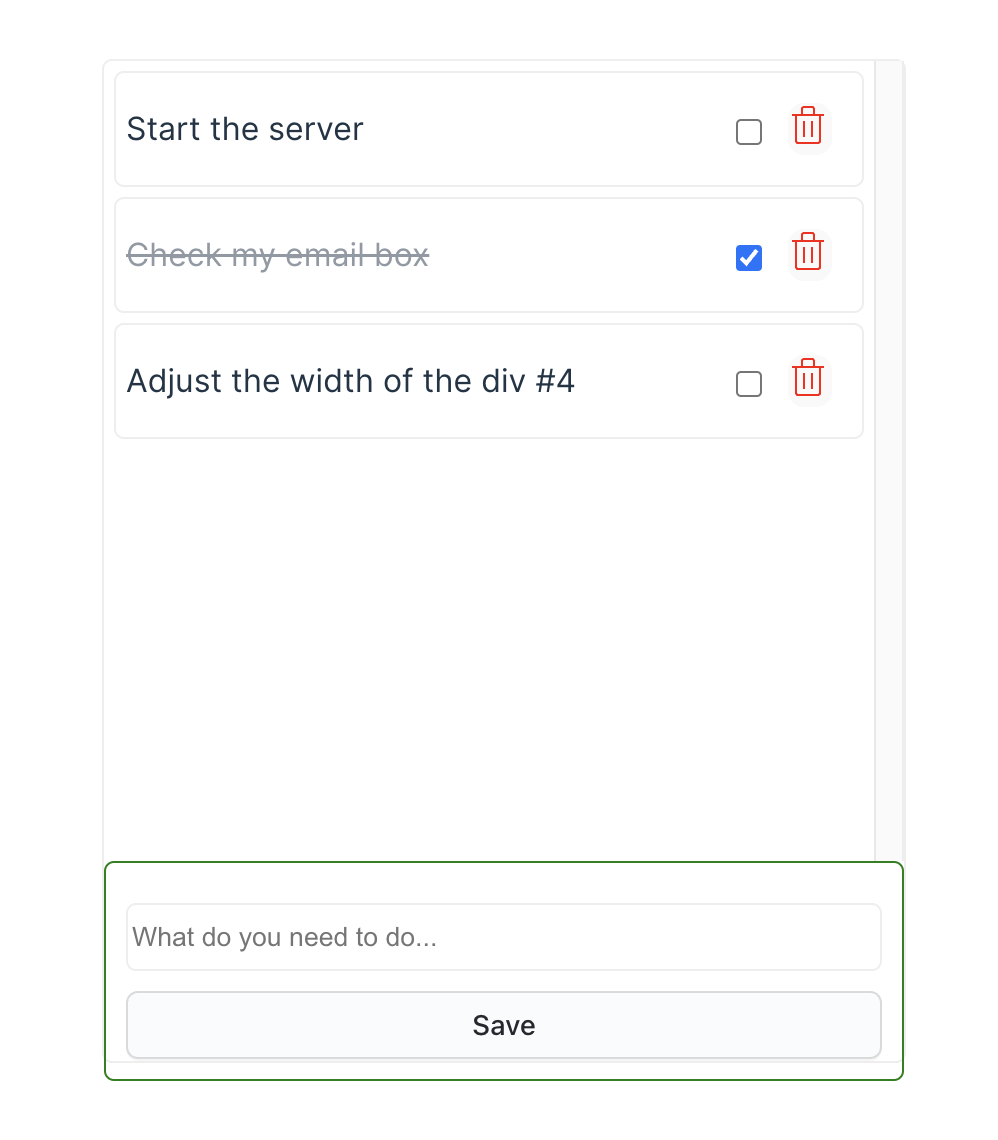Viewport: 998px width, 1140px height.
Task: Toggle the blue checked checkbox
Action: coord(749,258)
